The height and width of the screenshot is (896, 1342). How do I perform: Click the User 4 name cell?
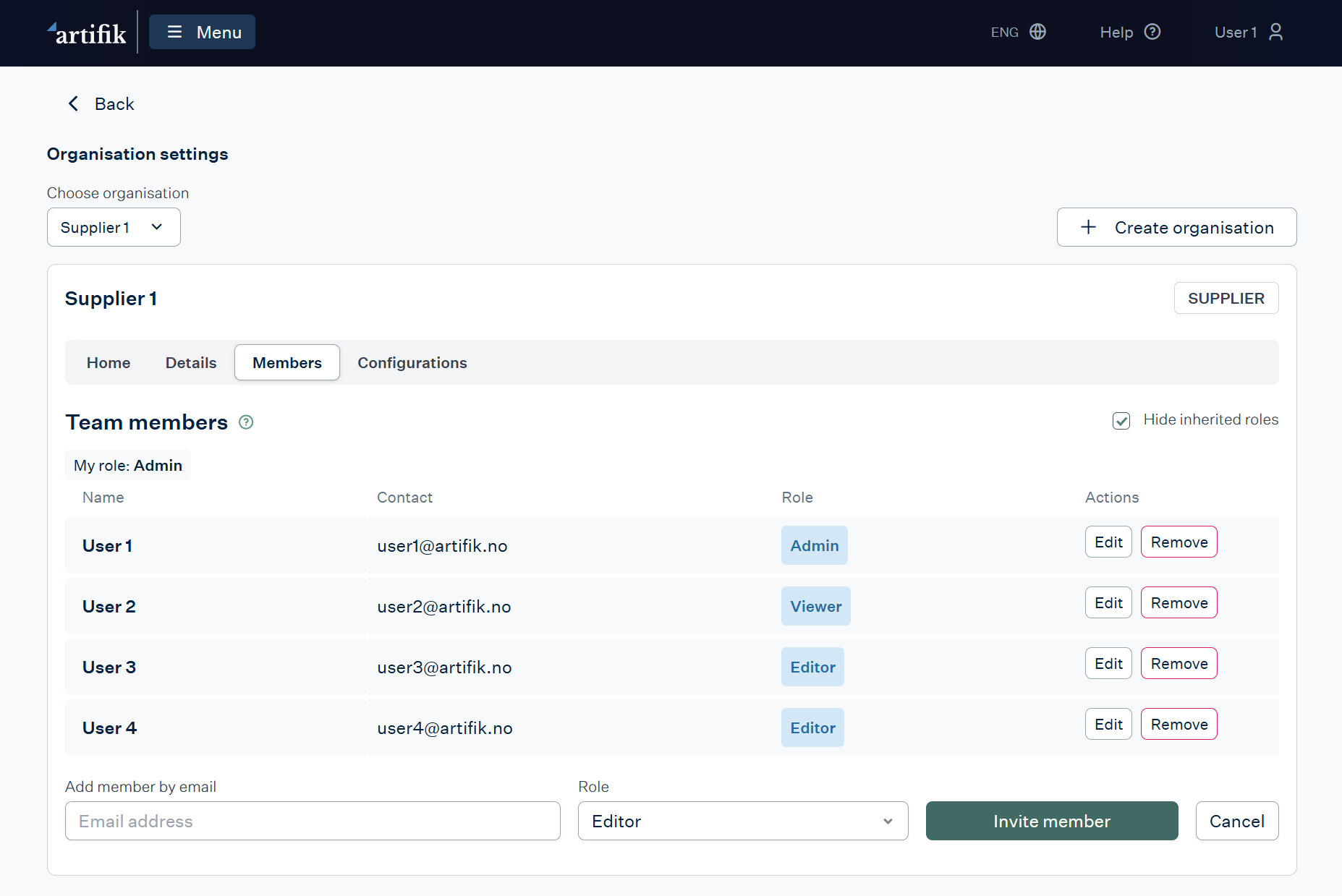pos(109,728)
